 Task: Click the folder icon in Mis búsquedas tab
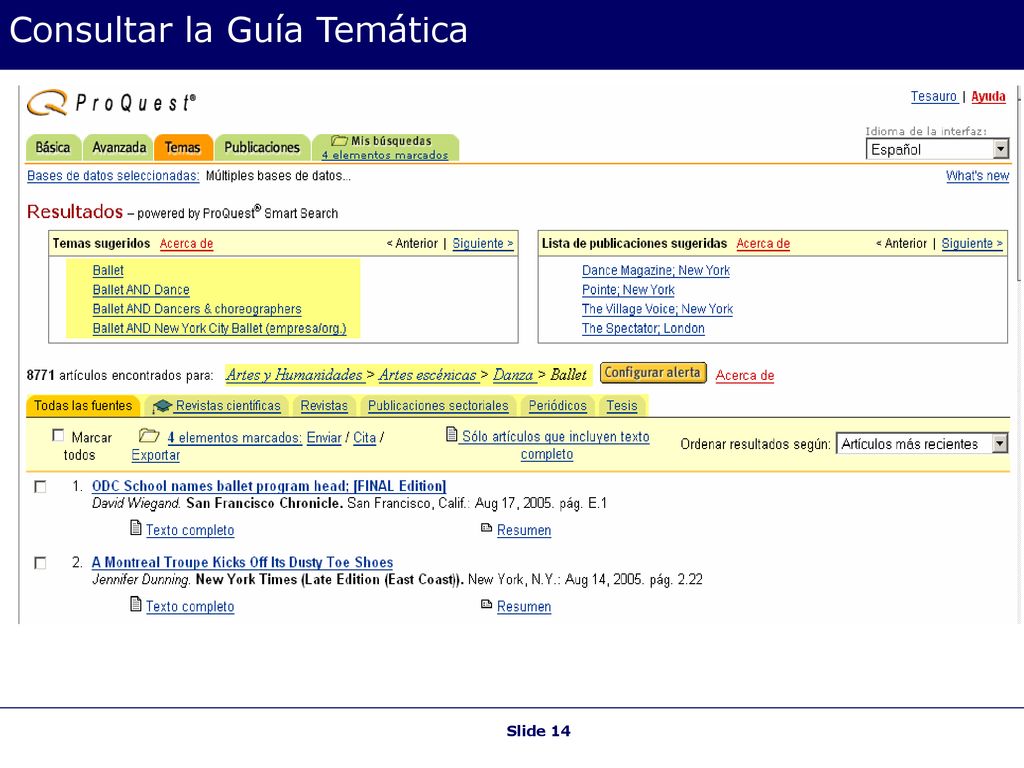point(339,140)
